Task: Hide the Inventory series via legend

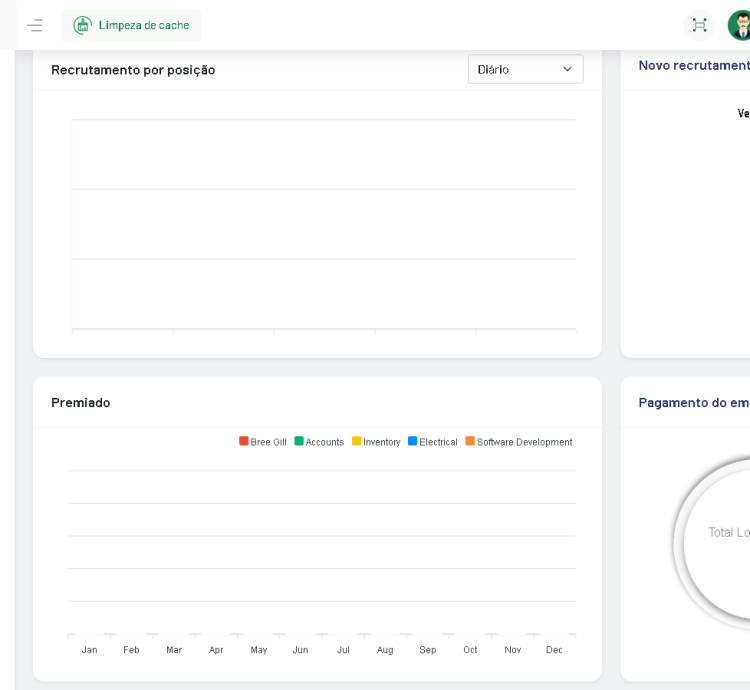Action: [x=376, y=442]
